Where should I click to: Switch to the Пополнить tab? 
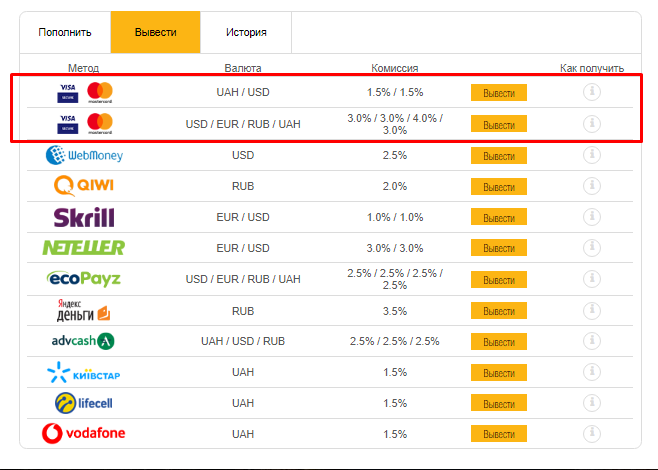click(65, 32)
